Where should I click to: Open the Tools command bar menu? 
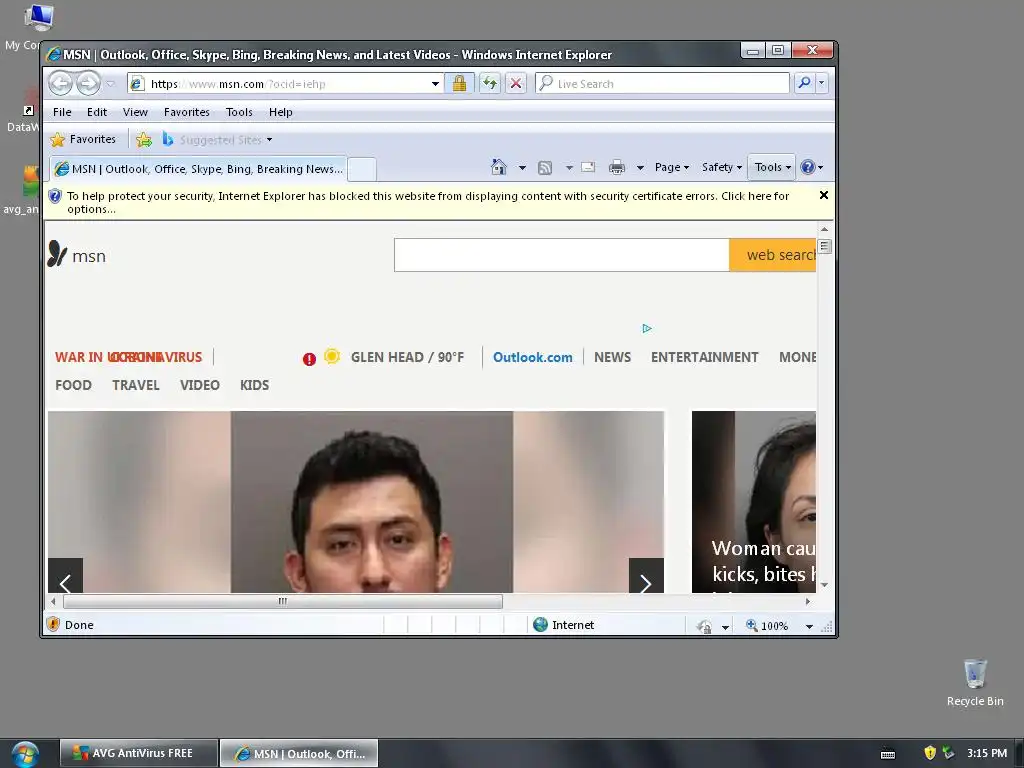point(772,167)
